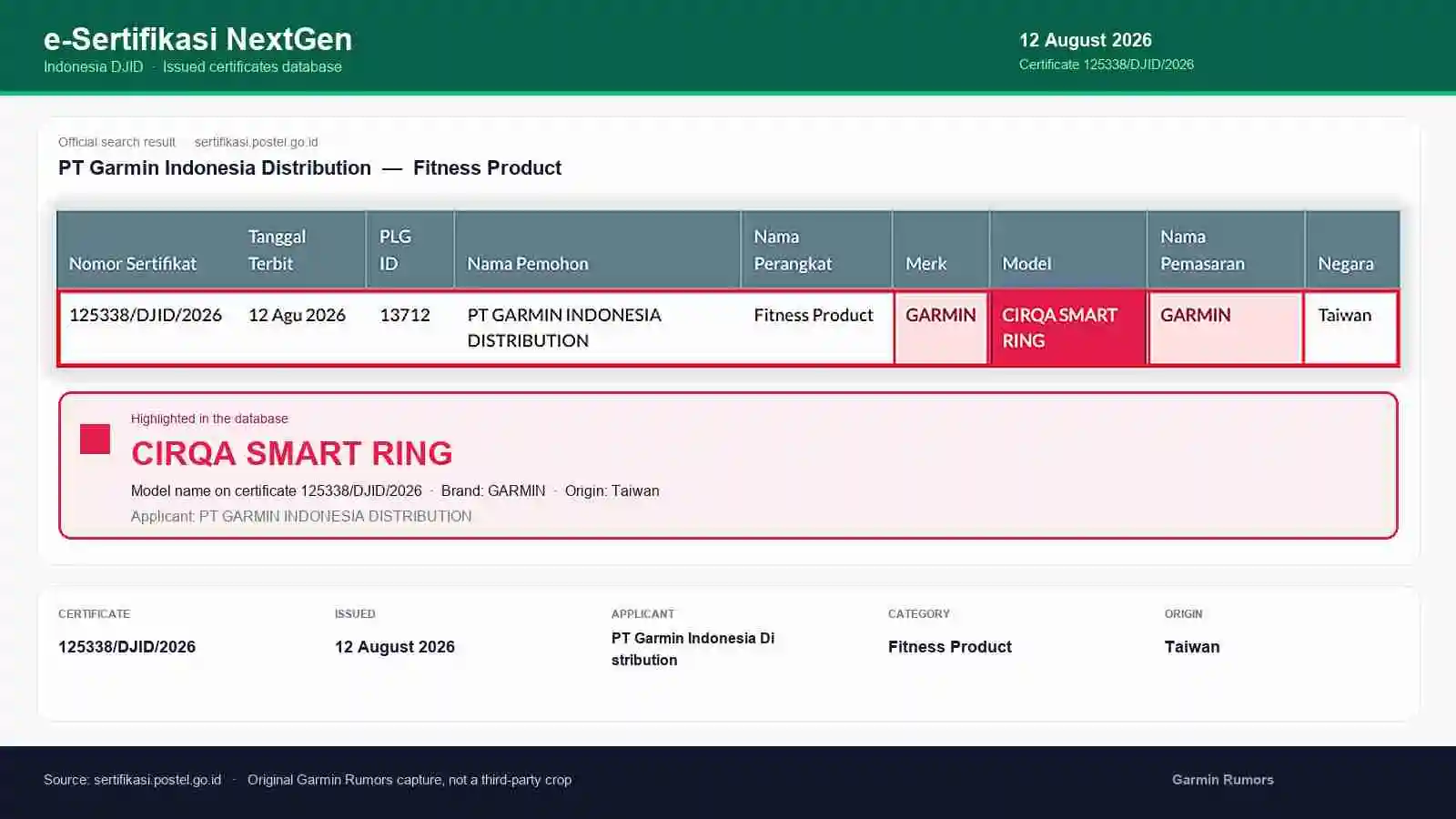Click the "12 August 2026" date in the header
Screen dimensions: 1456x819
[x=1085, y=40]
